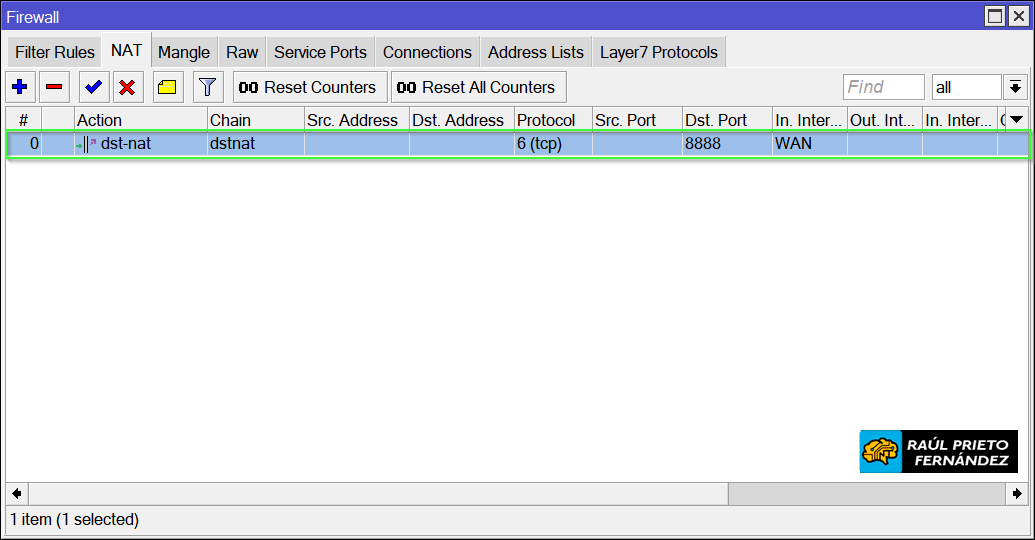Click into the Find search field
The image size is (1035, 540).
click(883, 87)
